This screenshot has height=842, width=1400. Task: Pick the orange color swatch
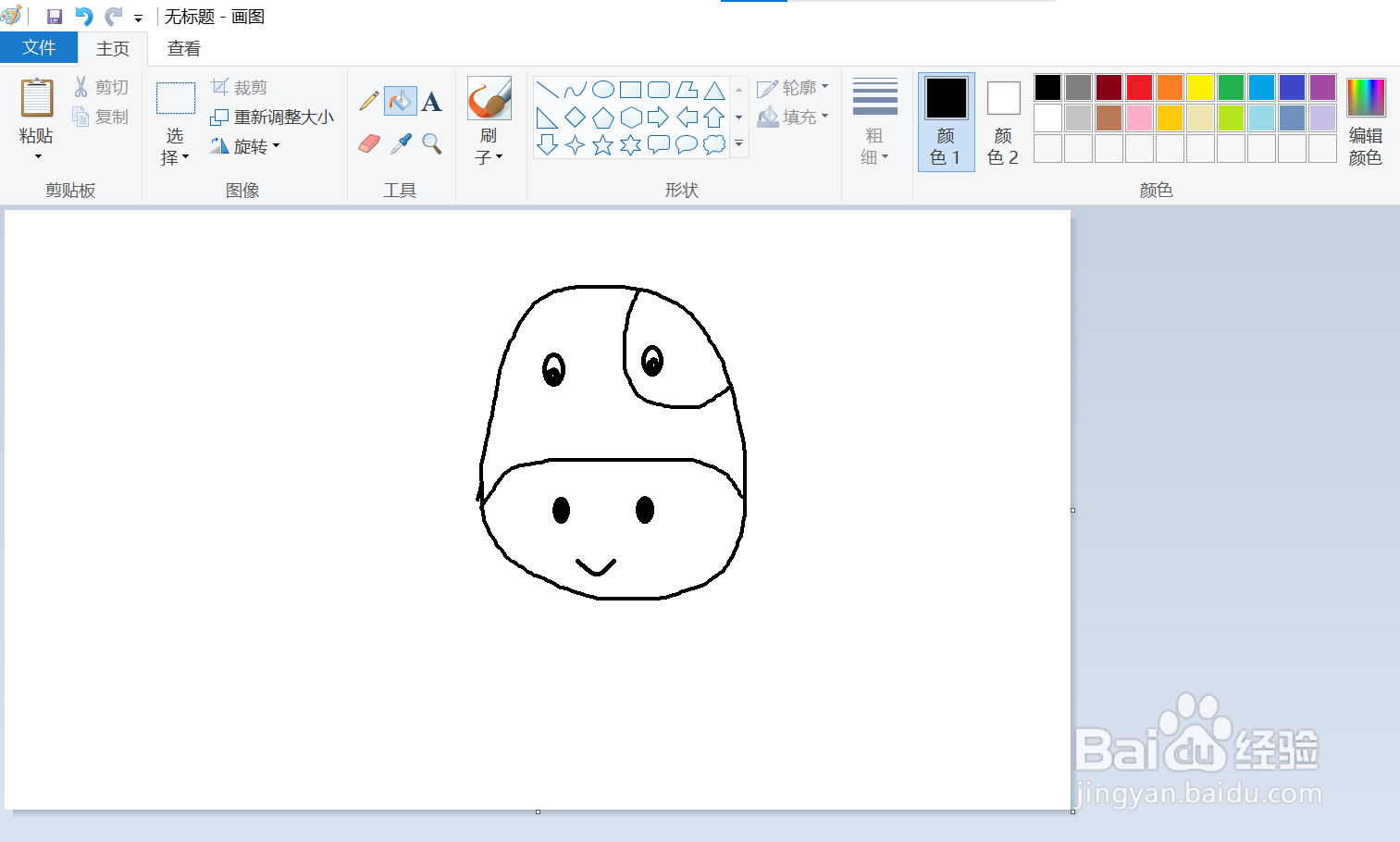pos(1170,87)
